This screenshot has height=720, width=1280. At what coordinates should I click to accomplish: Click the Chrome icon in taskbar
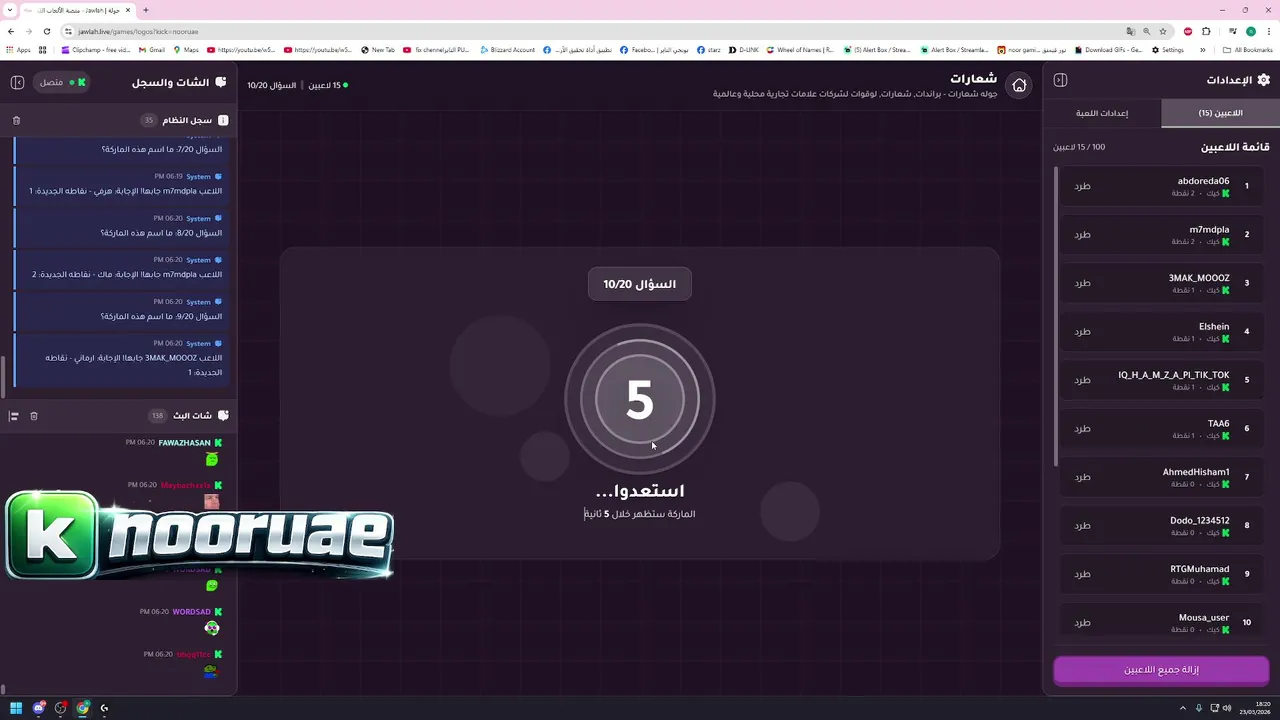click(x=82, y=708)
